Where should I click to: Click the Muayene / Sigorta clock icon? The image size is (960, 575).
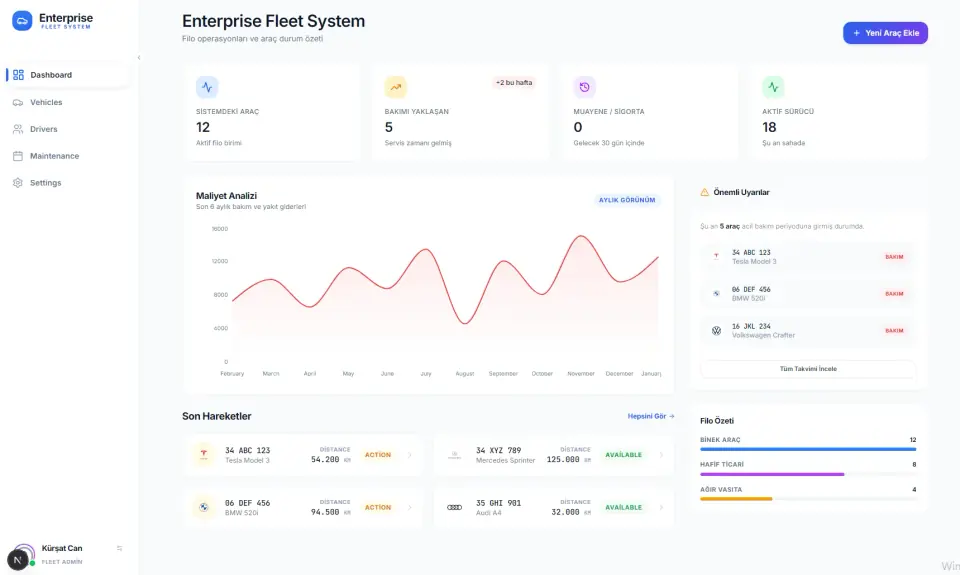584,87
